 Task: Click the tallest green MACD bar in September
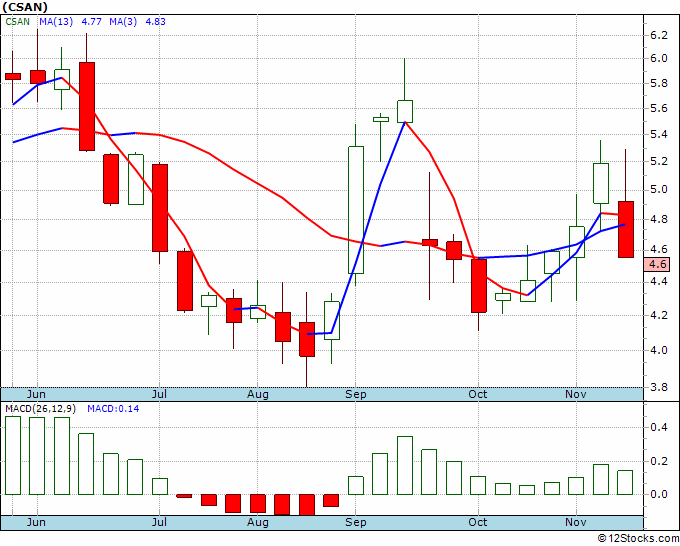(405, 465)
